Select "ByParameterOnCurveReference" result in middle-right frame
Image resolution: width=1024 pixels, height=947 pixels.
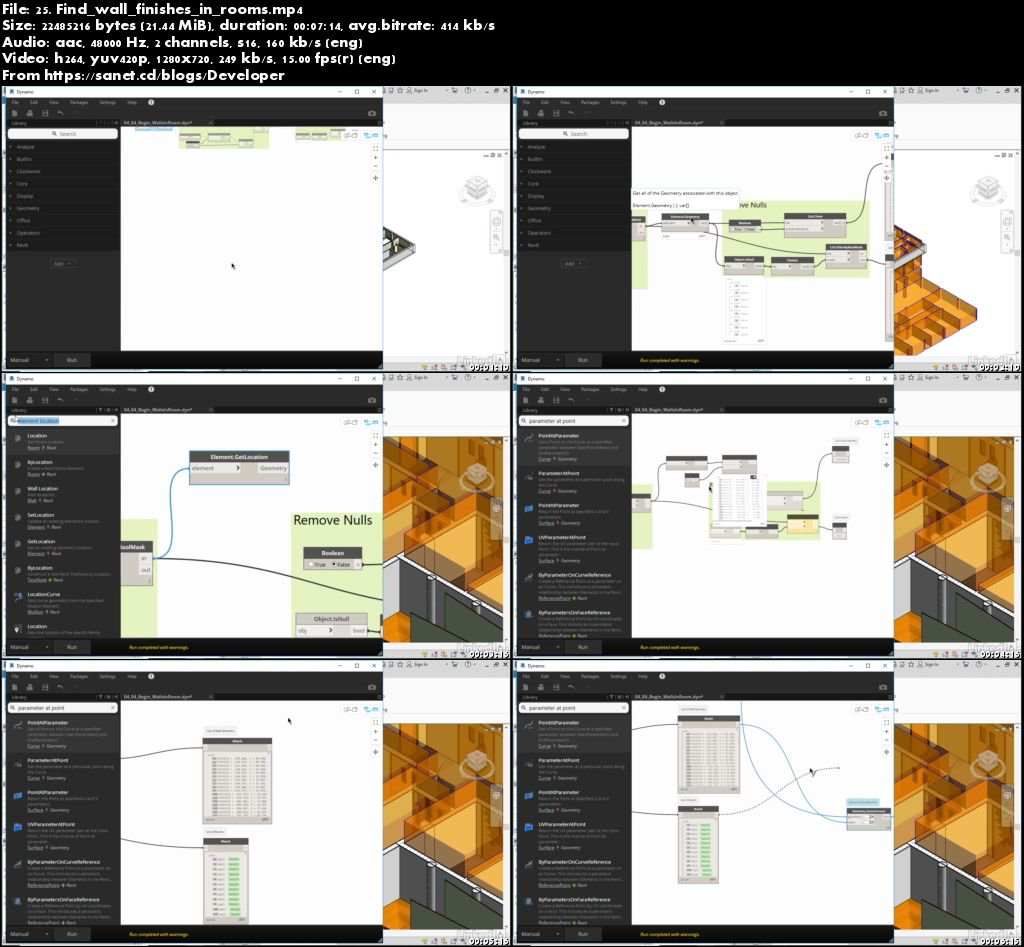pyautogui.click(x=575, y=575)
